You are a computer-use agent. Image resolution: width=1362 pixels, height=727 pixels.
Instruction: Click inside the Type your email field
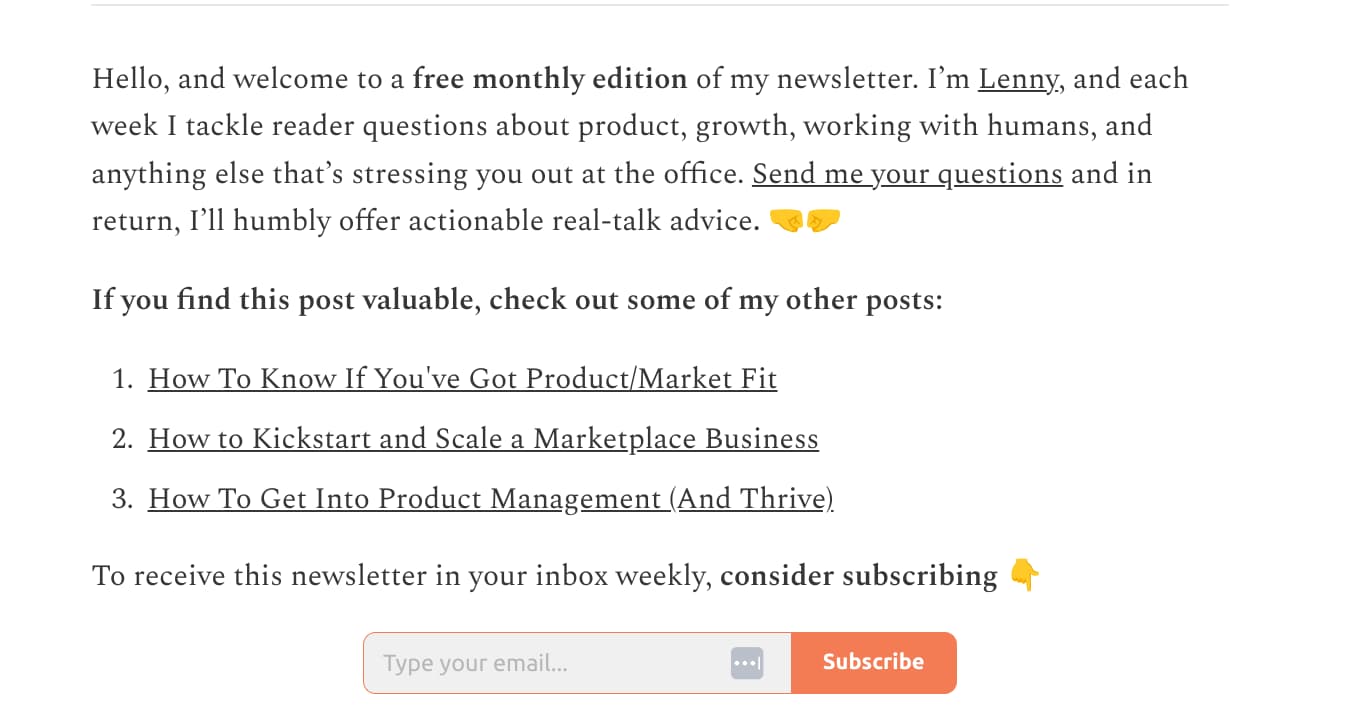coord(550,662)
